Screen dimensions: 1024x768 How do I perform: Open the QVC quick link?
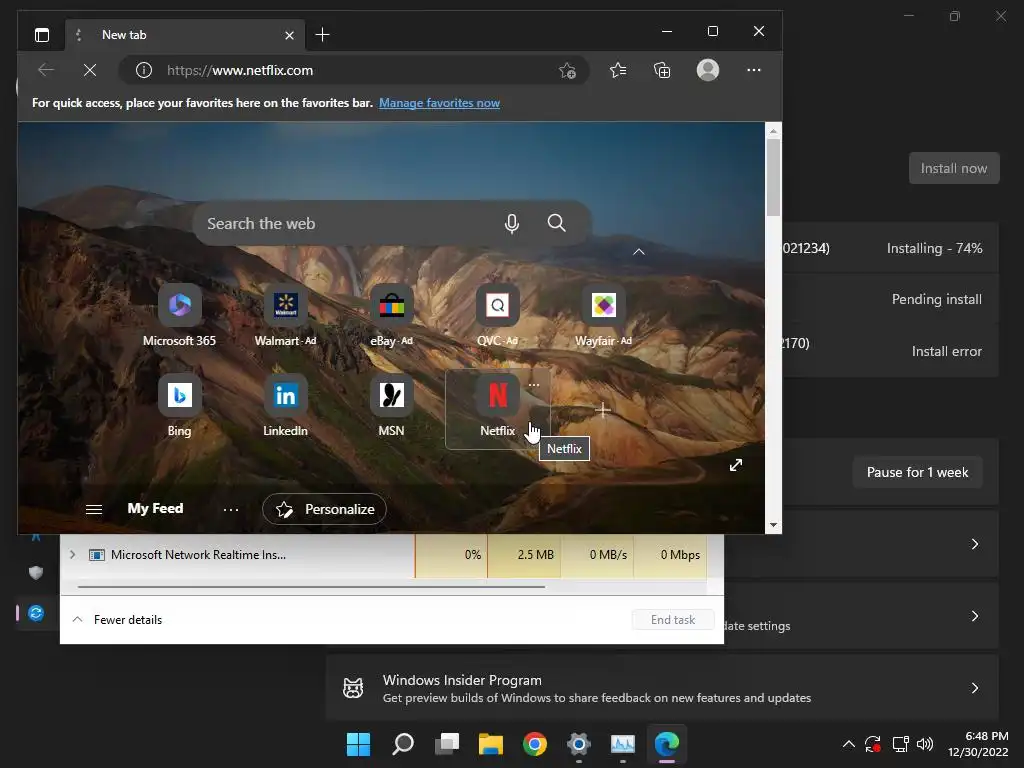pyautogui.click(x=498, y=316)
